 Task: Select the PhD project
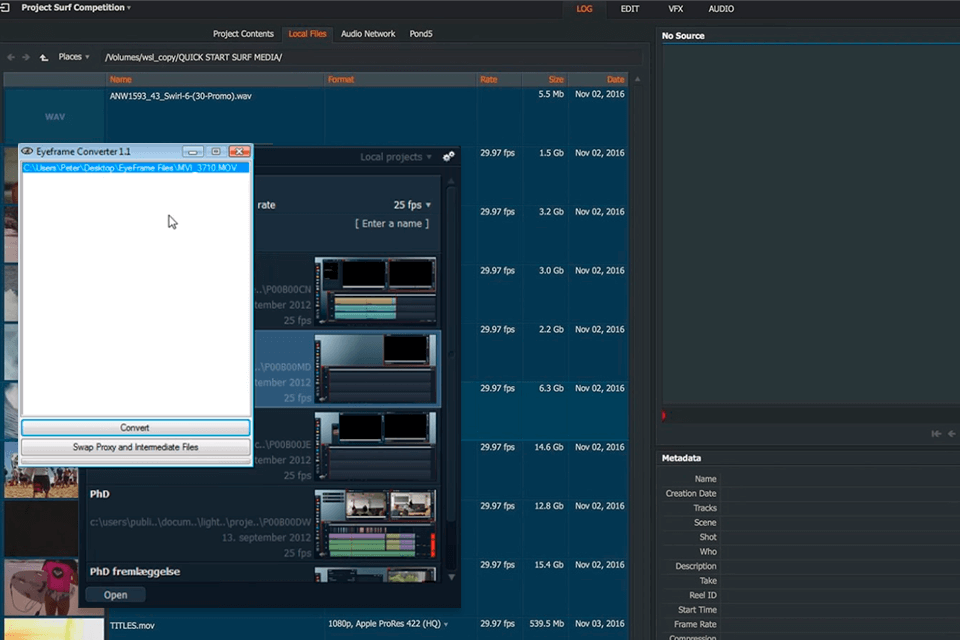coord(100,494)
